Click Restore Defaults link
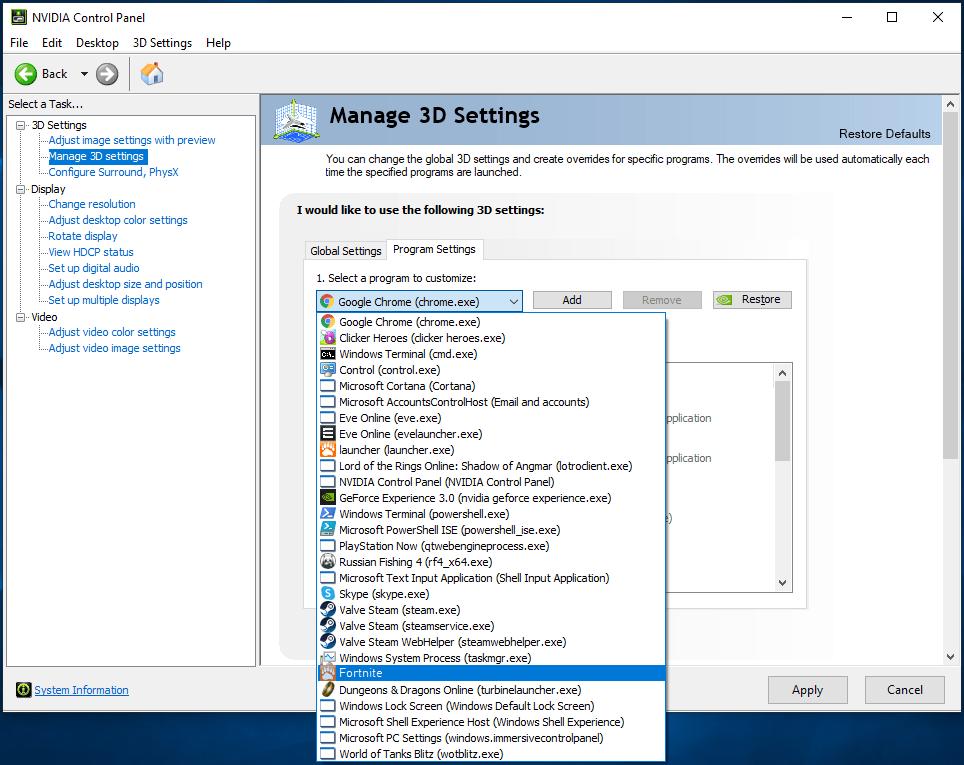 (884, 133)
